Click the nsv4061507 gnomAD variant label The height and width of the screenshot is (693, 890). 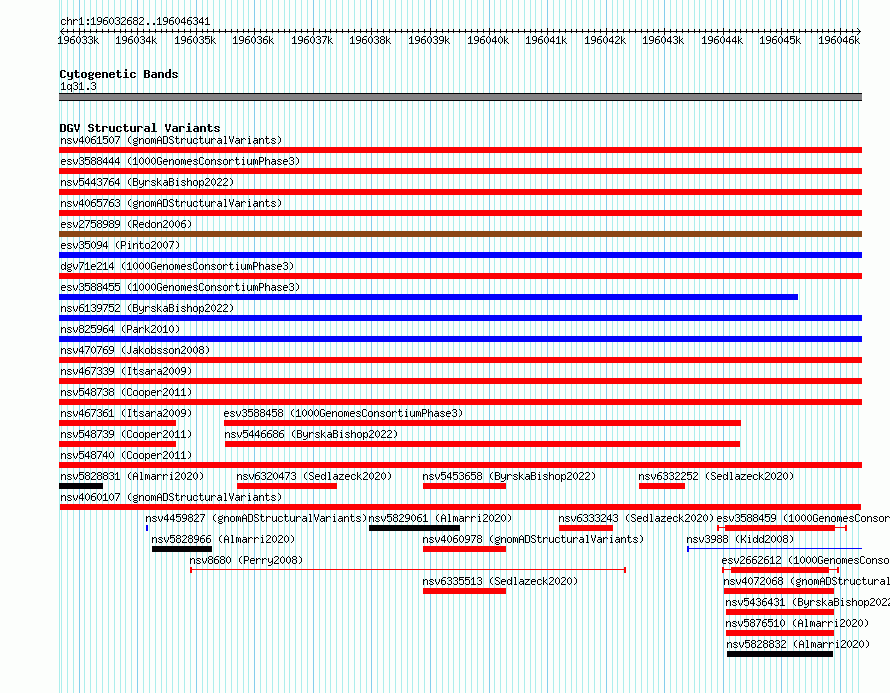[x=171, y=140]
